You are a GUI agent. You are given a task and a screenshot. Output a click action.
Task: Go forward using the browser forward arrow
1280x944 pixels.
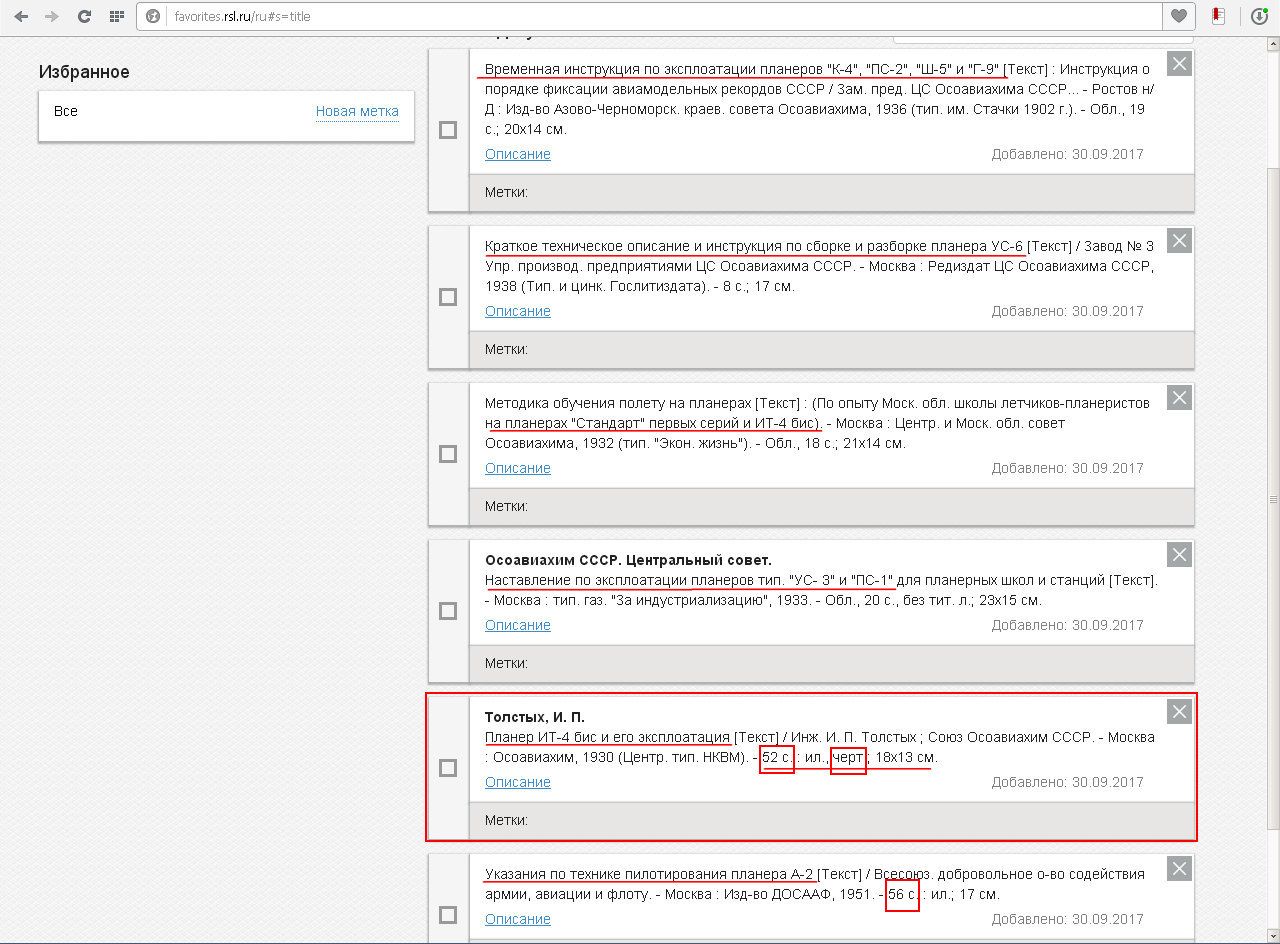click(x=52, y=16)
